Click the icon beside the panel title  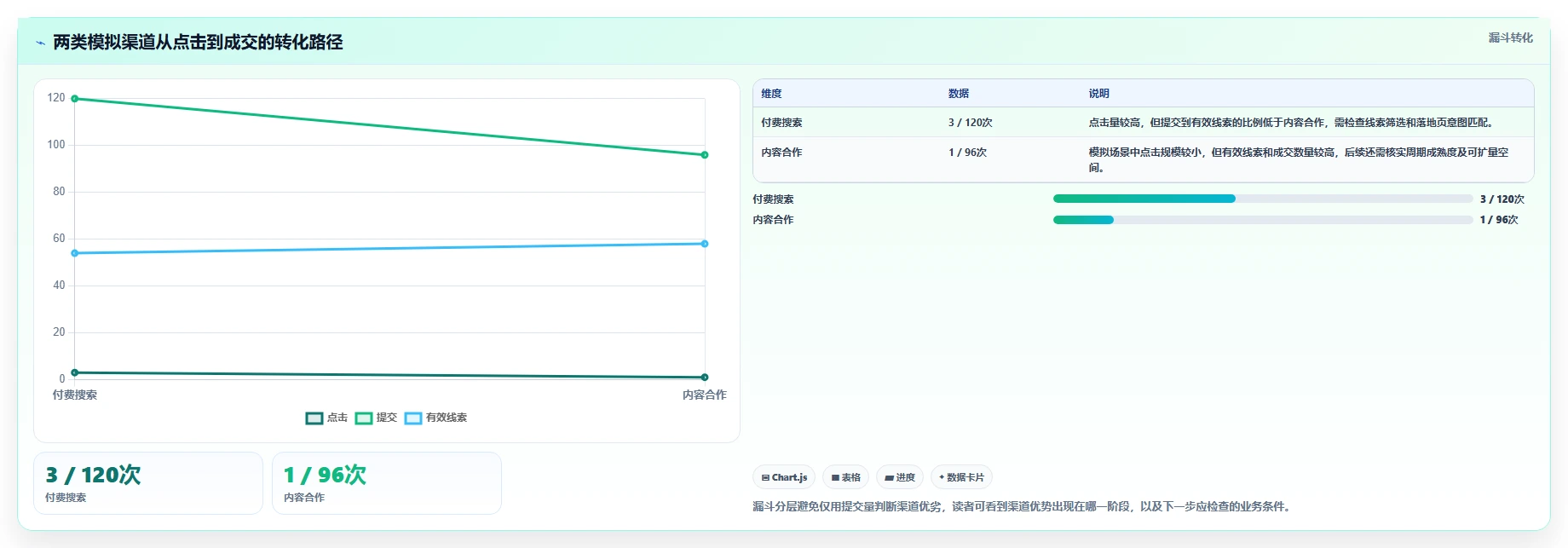[40, 43]
